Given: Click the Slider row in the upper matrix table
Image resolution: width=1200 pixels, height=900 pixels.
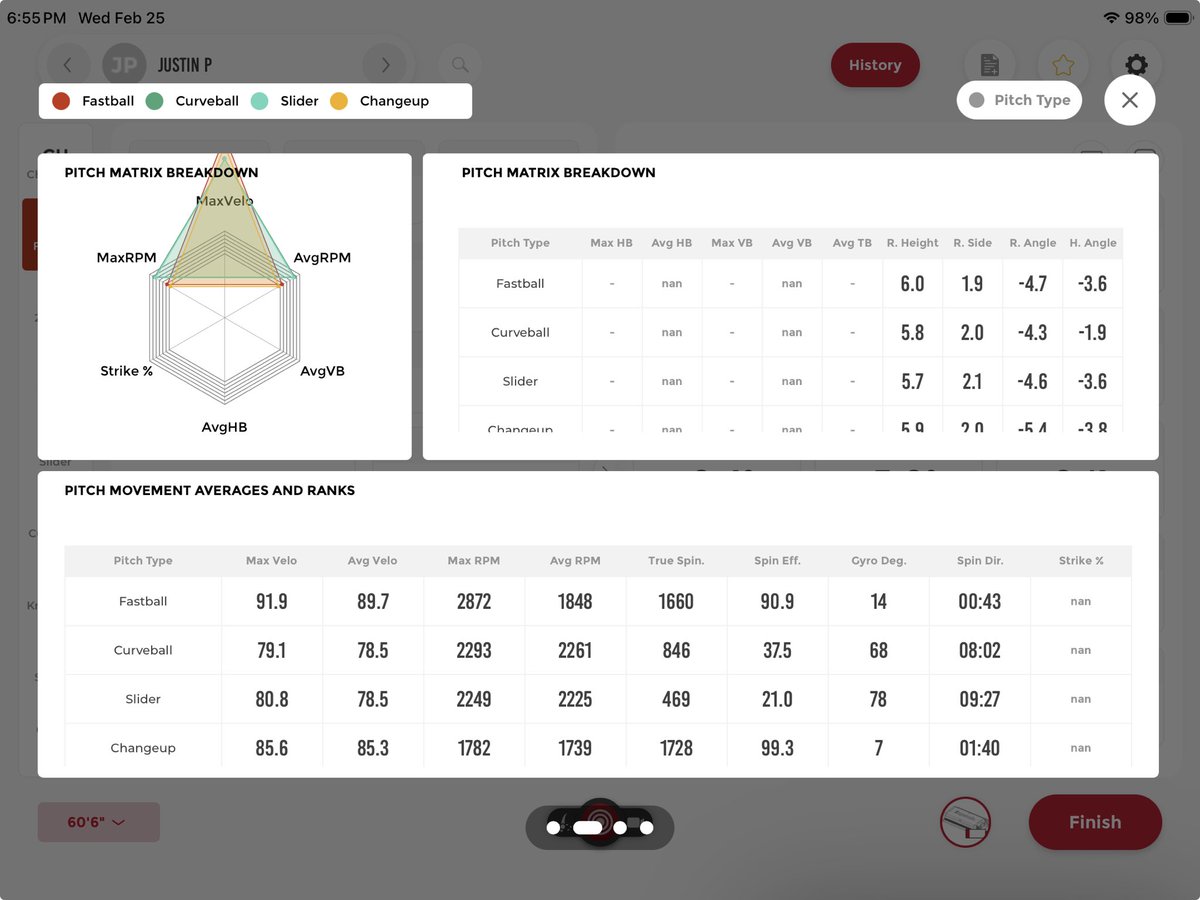Looking at the screenshot, I should 790,382.
